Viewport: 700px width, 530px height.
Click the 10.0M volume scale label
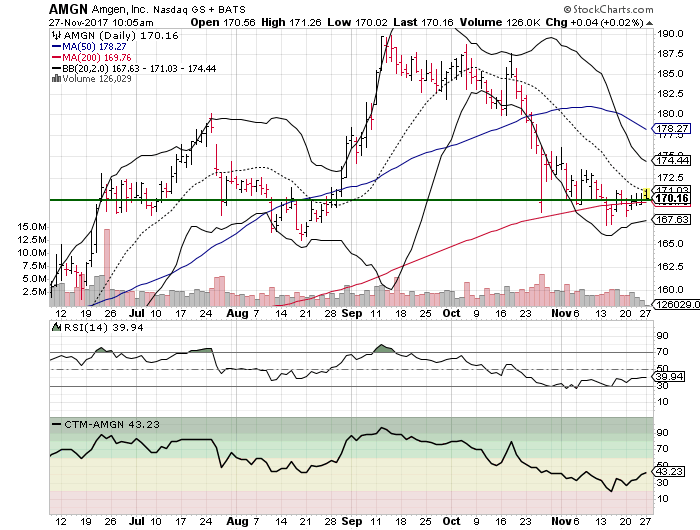point(32,253)
